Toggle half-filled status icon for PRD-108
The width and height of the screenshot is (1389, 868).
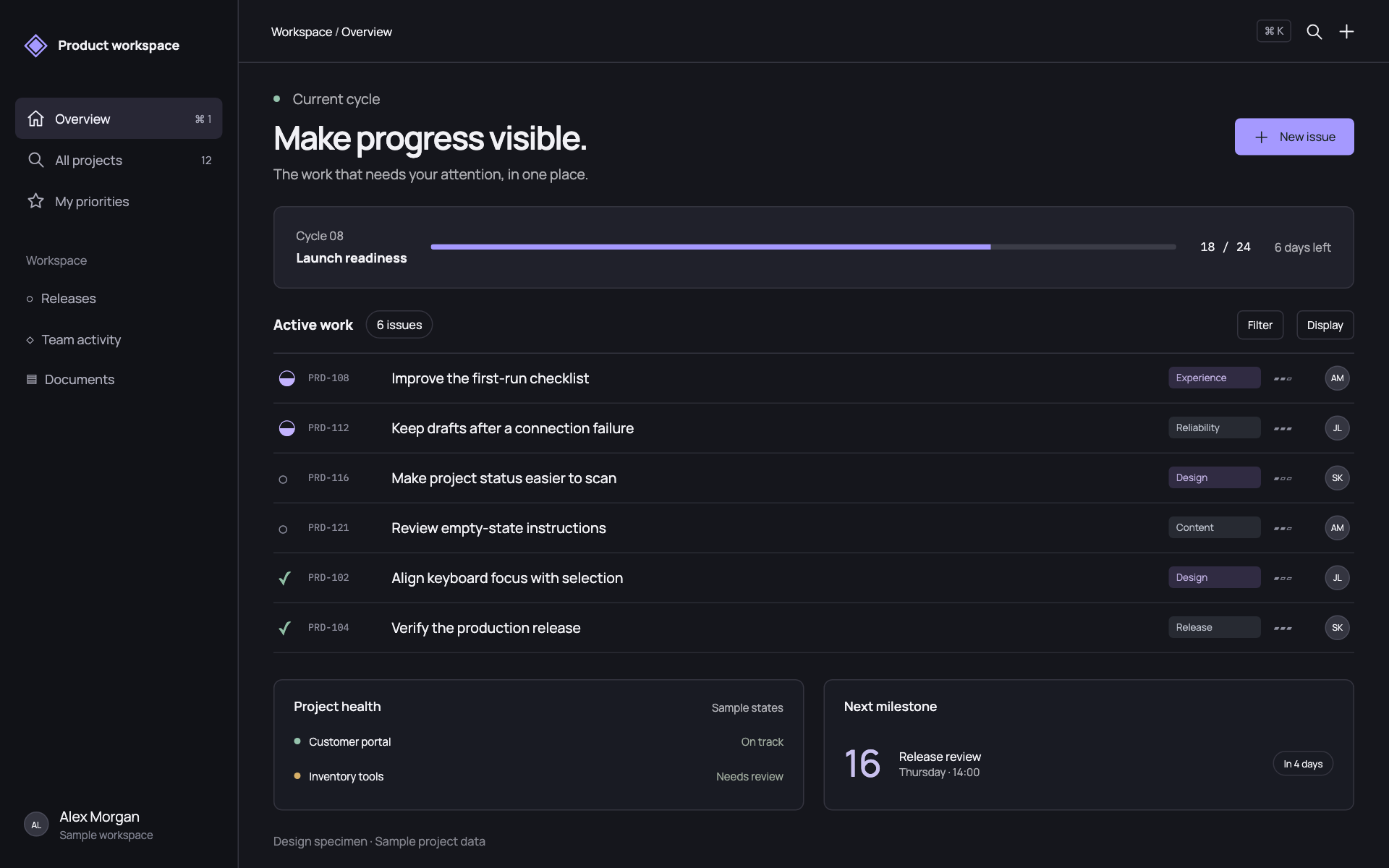[287, 378]
